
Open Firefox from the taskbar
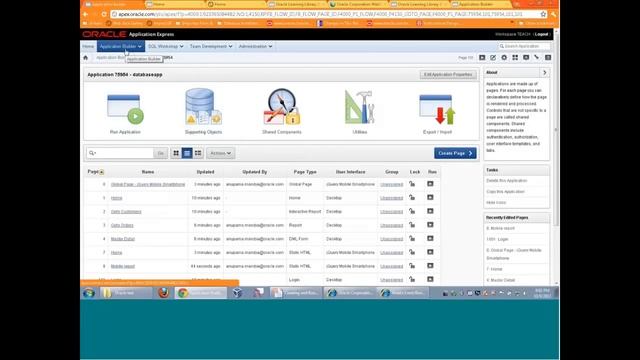tap(164, 293)
